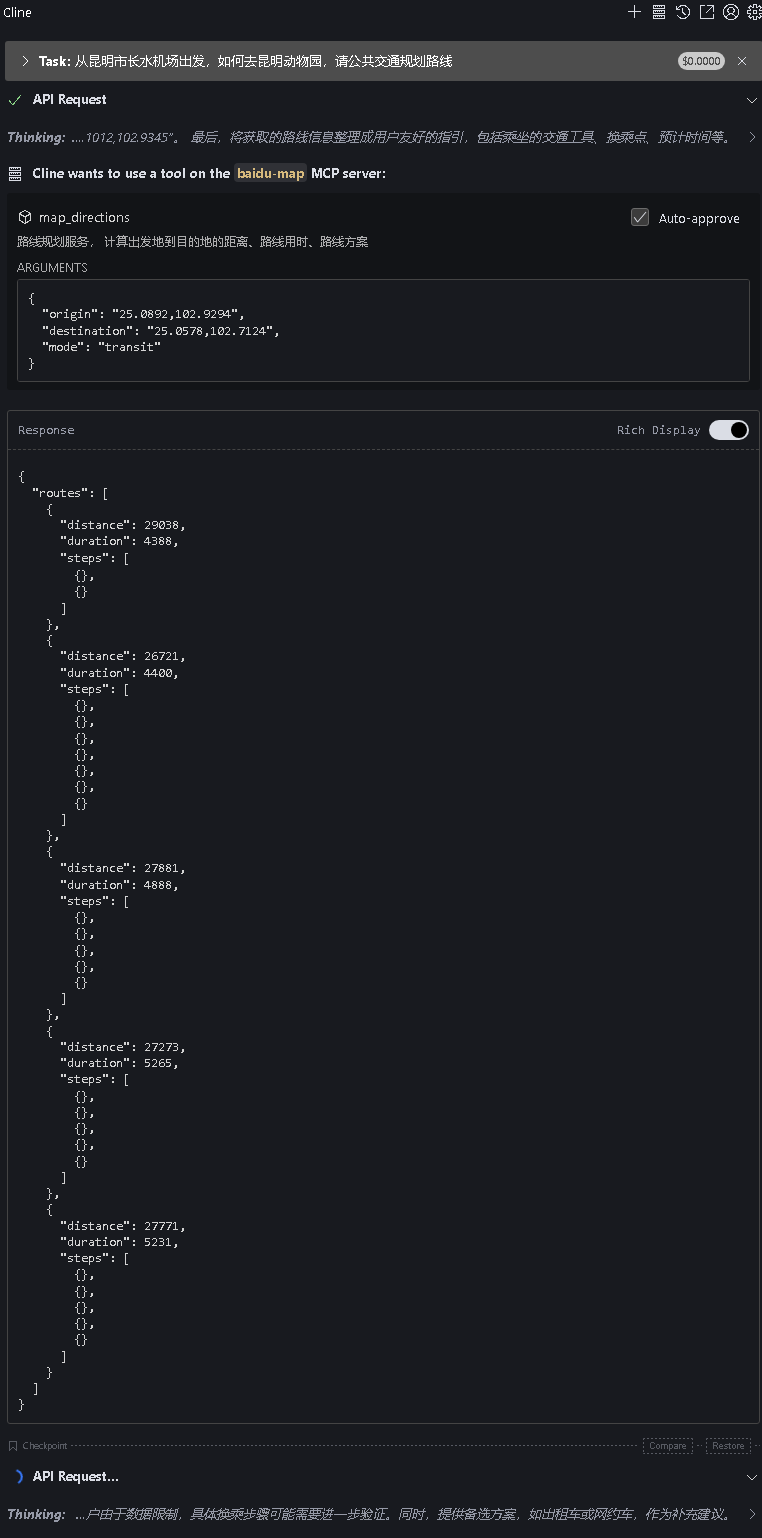Expand the Task header chevron
The image size is (762, 1538).
click(25, 61)
